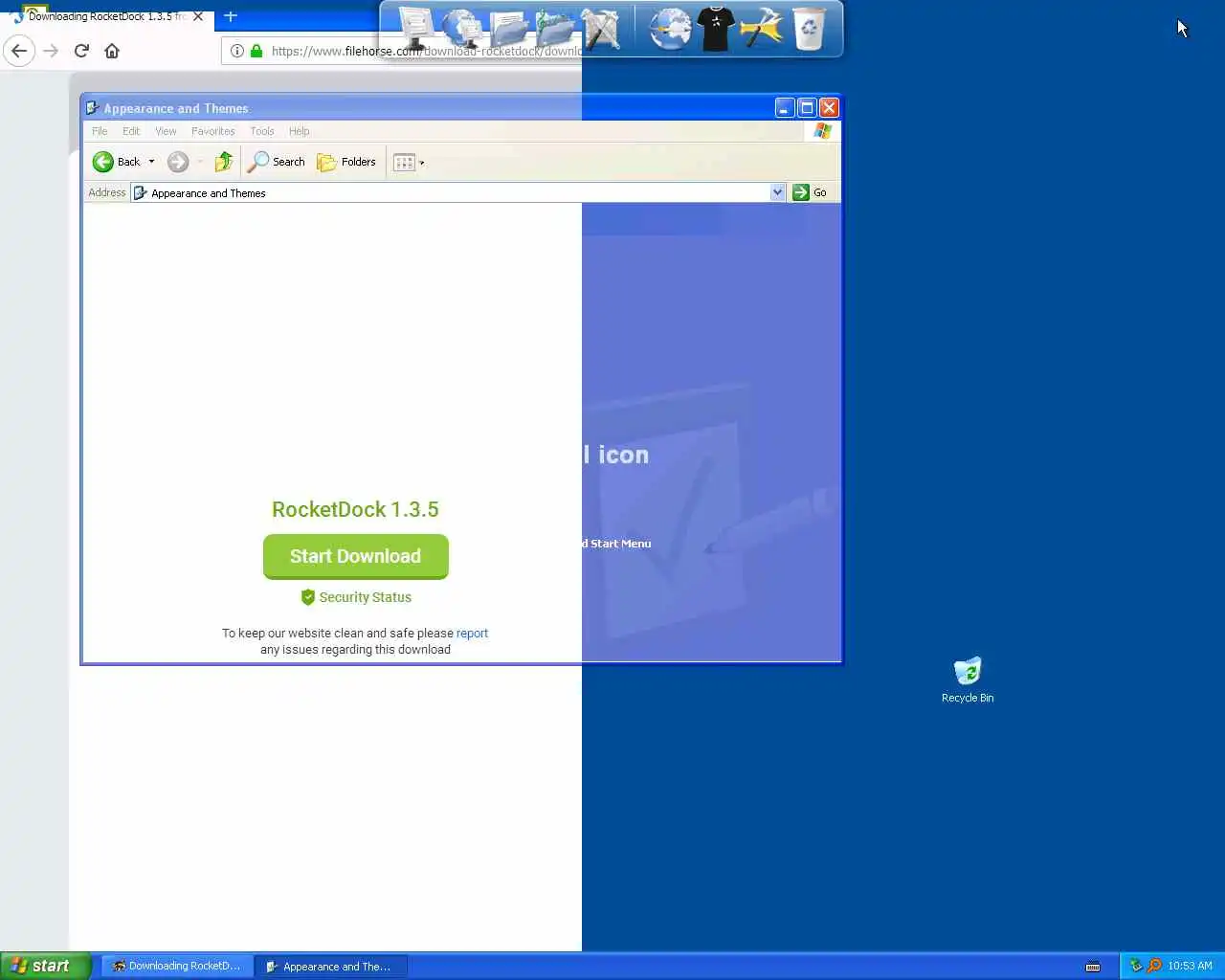Click the 10:53 AM system clock
The width and height of the screenshot is (1225, 980).
coord(1190,966)
